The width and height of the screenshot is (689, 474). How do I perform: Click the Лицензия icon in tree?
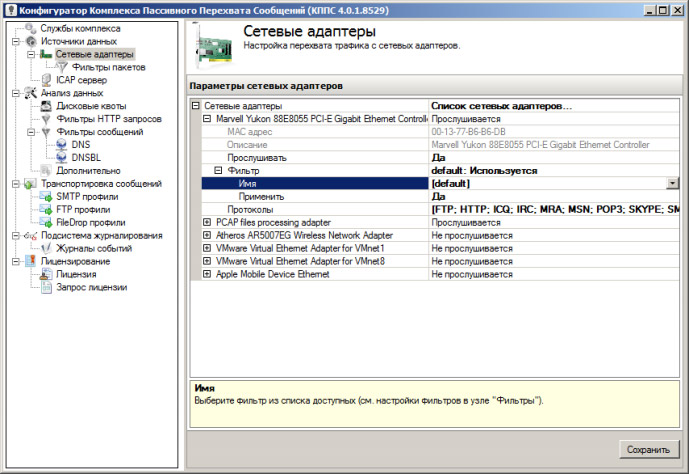[x=46, y=275]
